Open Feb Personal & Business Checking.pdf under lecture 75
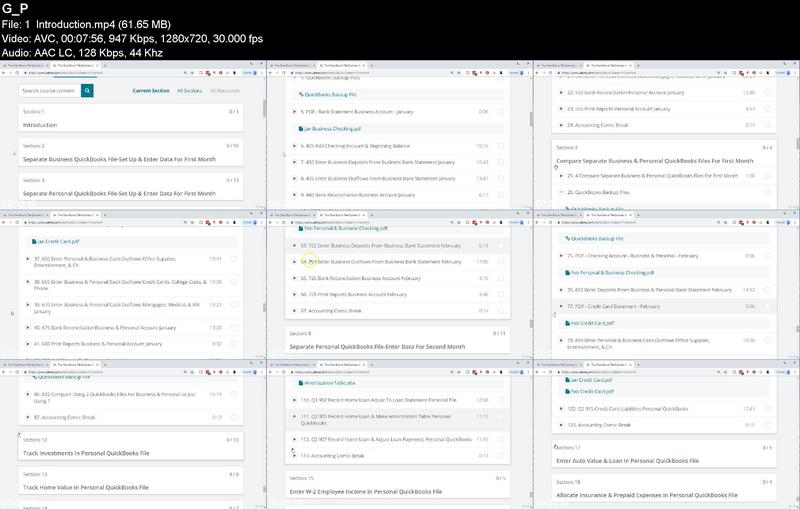 (x=612, y=273)
